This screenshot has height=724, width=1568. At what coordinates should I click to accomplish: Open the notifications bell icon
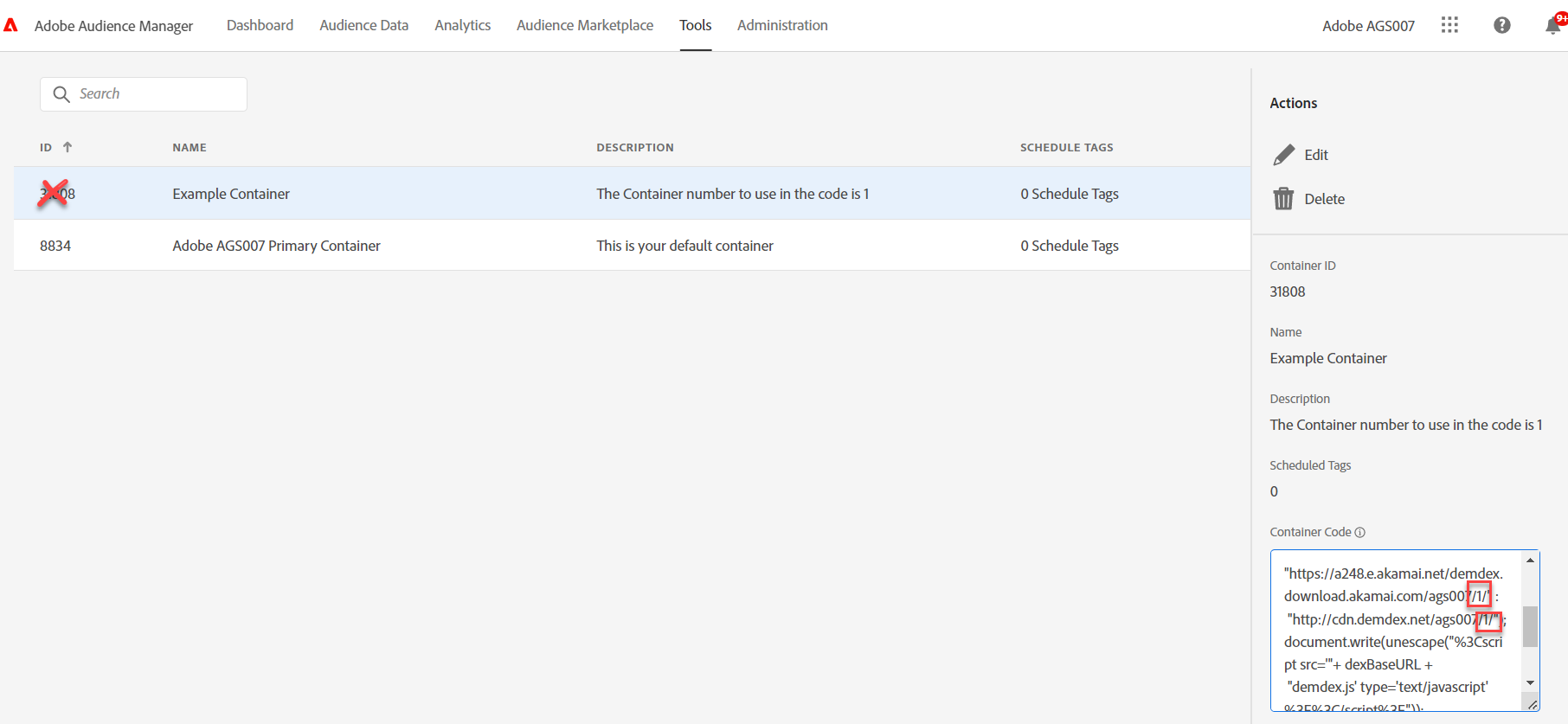click(1552, 25)
